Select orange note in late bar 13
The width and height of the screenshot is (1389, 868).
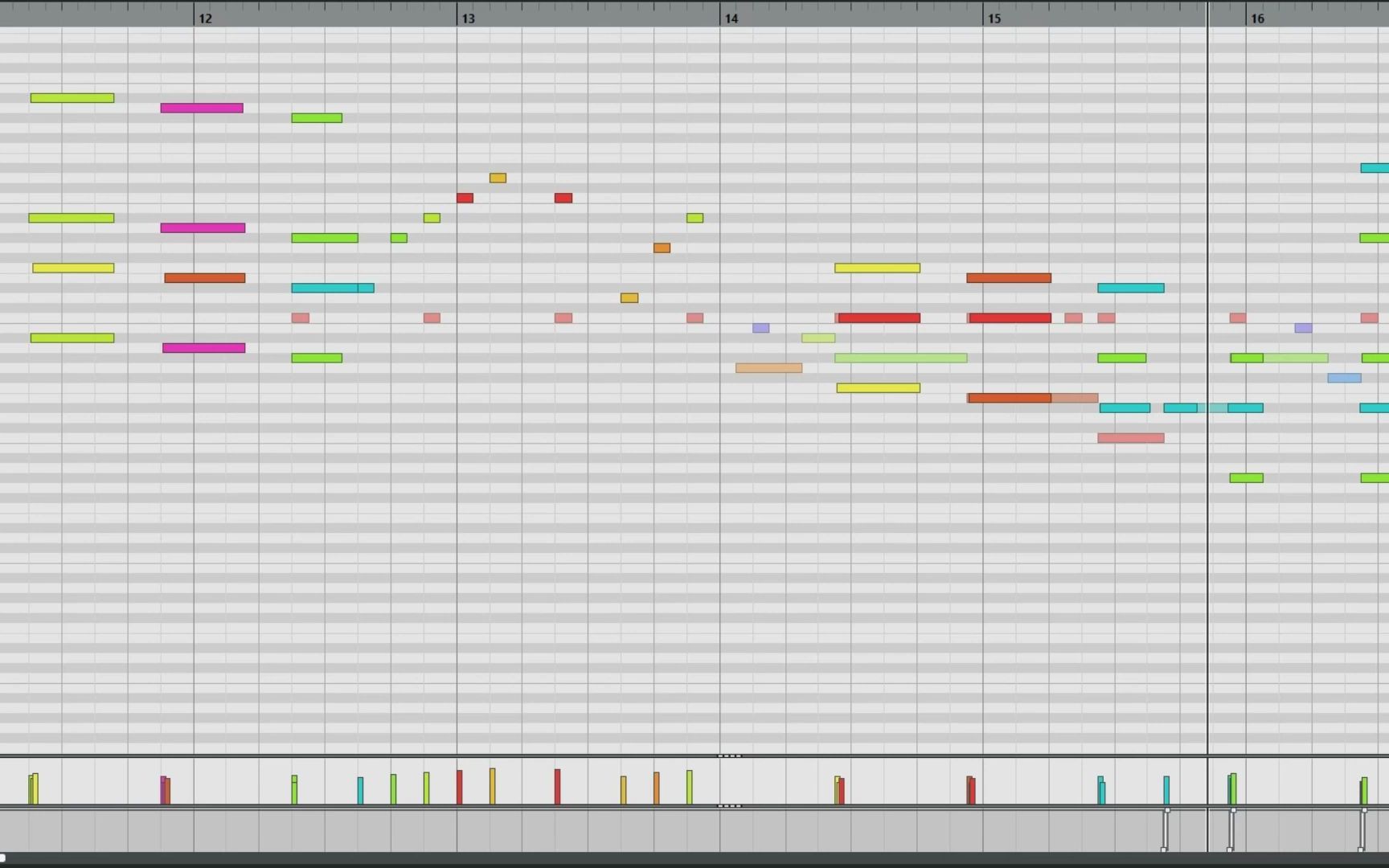pos(662,248)
